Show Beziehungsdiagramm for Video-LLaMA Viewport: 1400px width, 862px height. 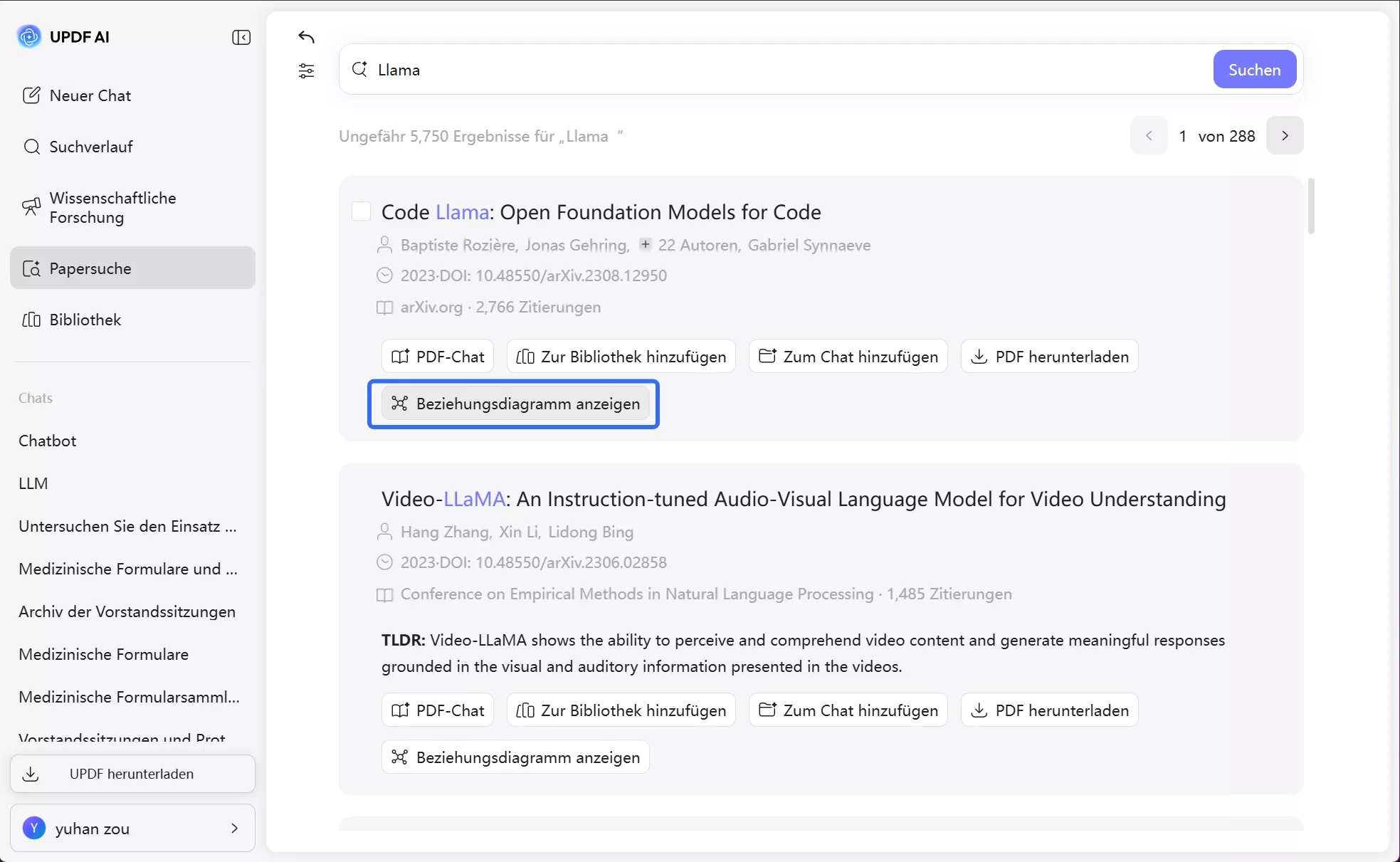pos(515,757)
